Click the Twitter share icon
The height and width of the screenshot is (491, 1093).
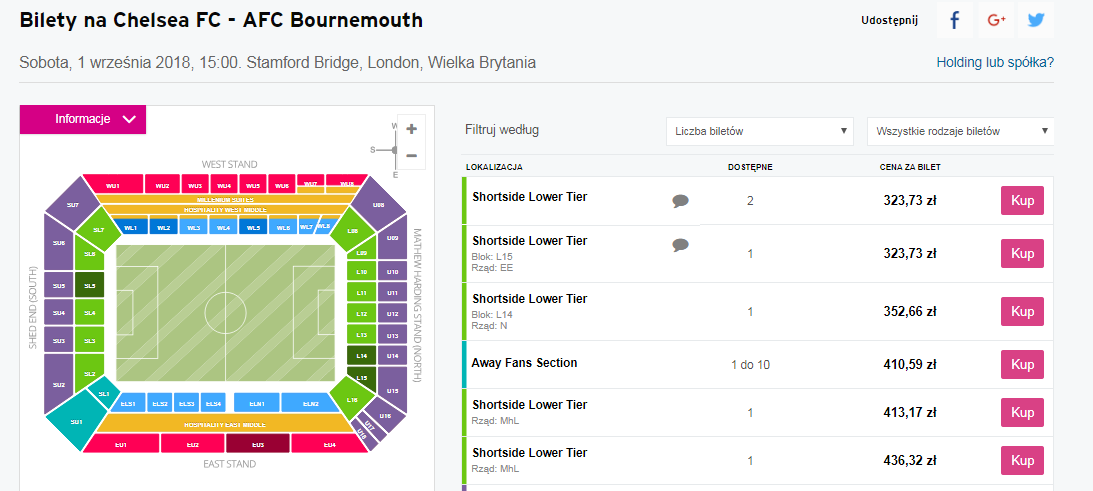click(x=1036, y=20)
